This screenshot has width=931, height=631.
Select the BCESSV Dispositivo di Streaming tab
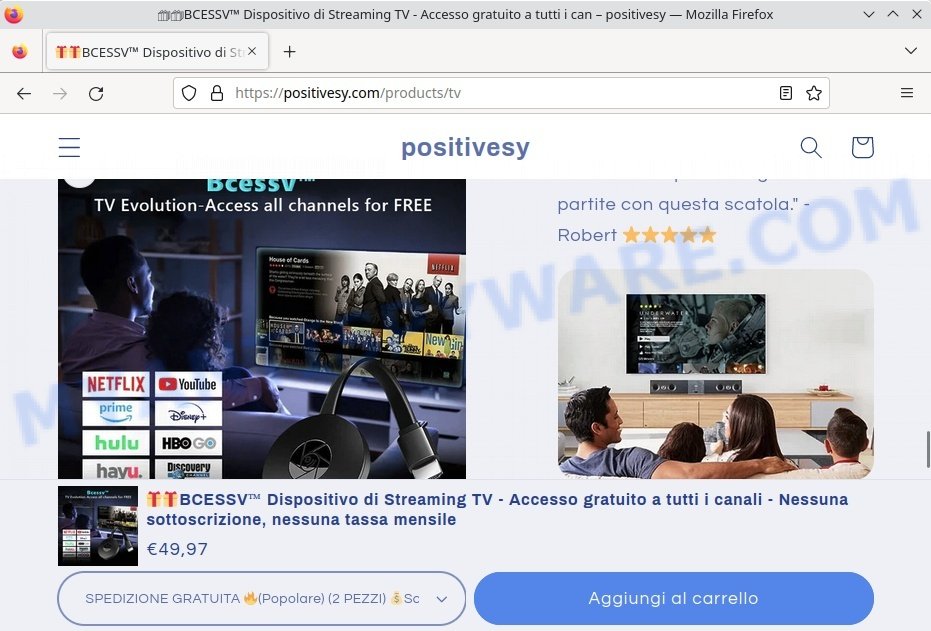point(157,52)
